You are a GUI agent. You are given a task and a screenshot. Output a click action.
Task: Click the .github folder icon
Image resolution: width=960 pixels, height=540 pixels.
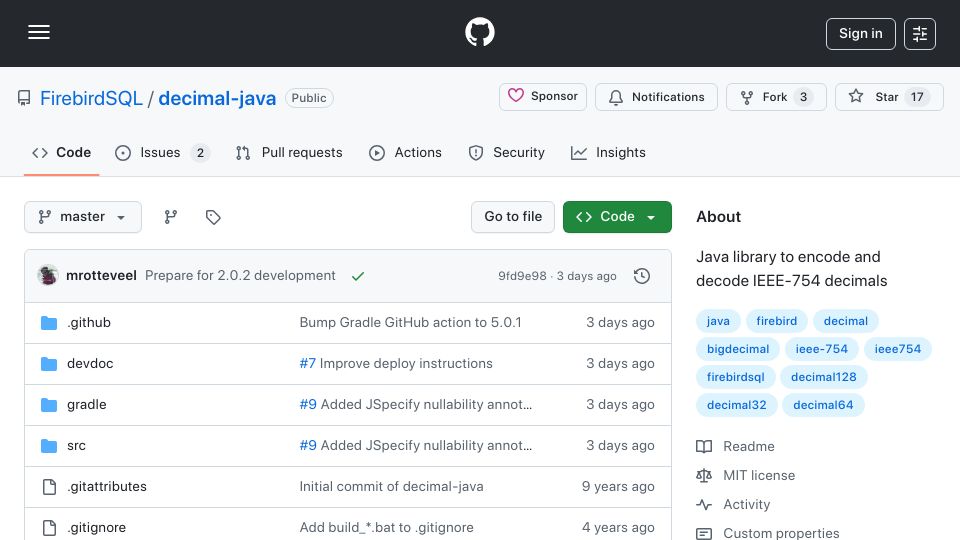pos(49,323)
